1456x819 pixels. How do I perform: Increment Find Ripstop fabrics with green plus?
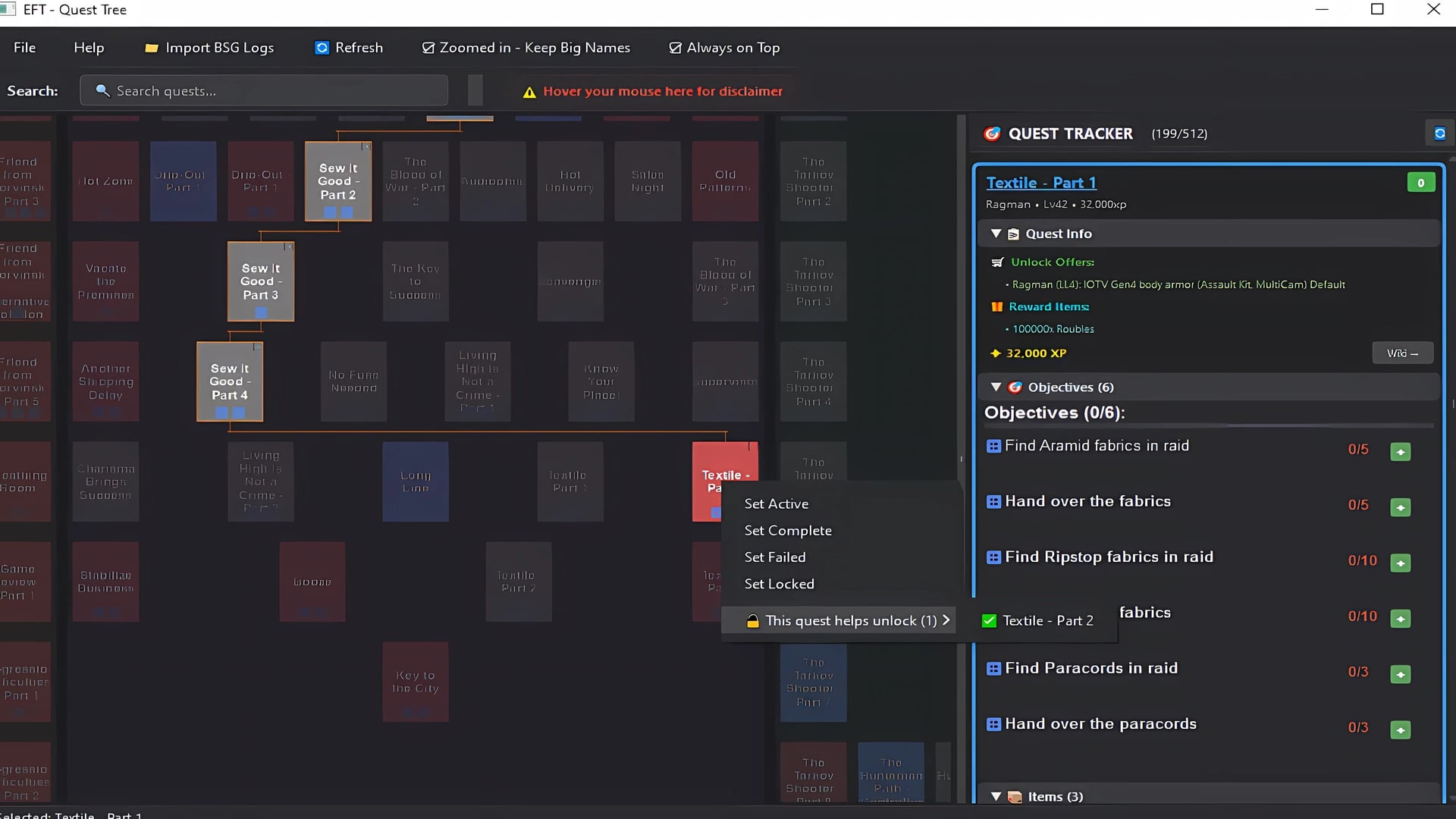point(1401,563)
